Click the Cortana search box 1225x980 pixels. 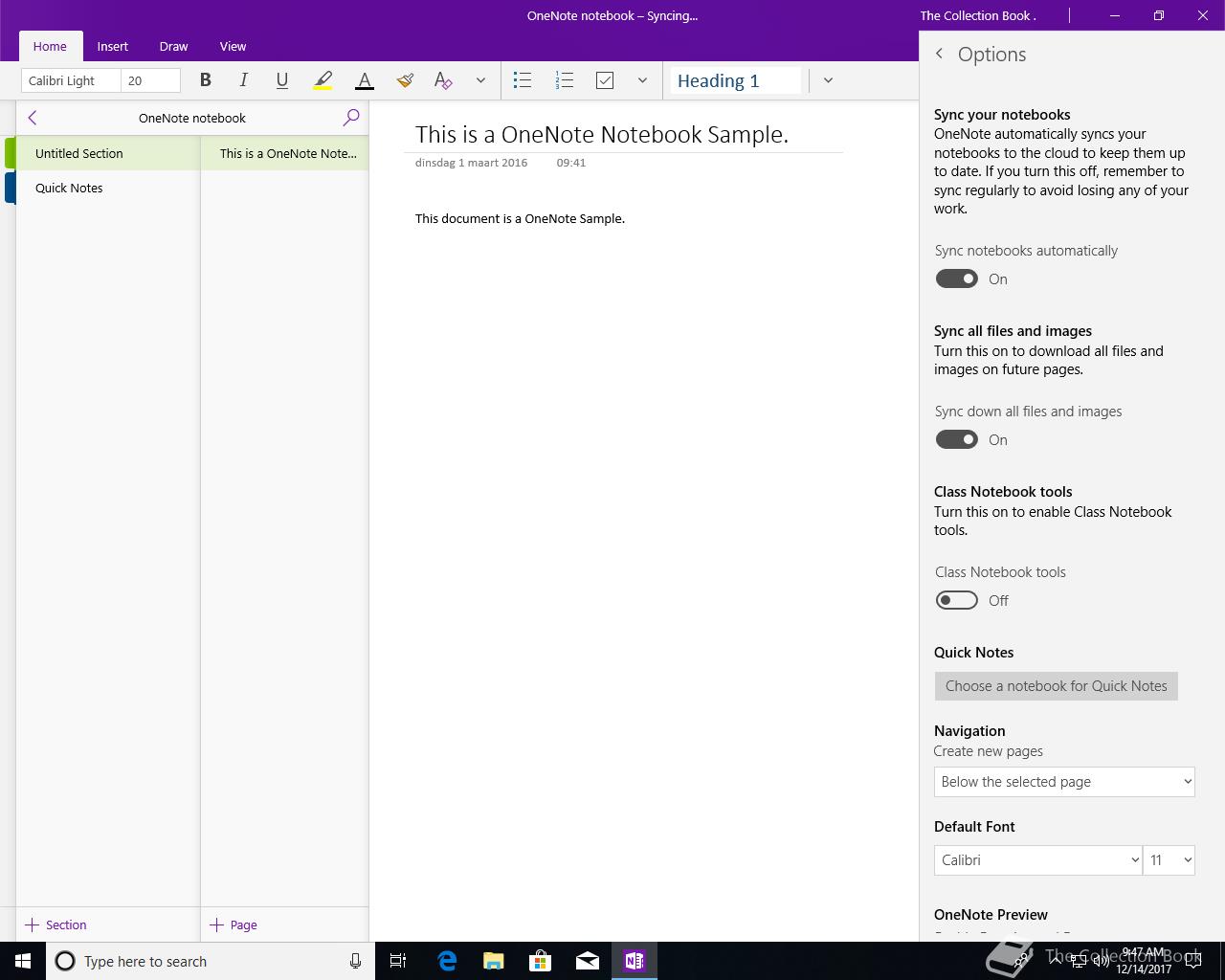click(x=211, y=961)
